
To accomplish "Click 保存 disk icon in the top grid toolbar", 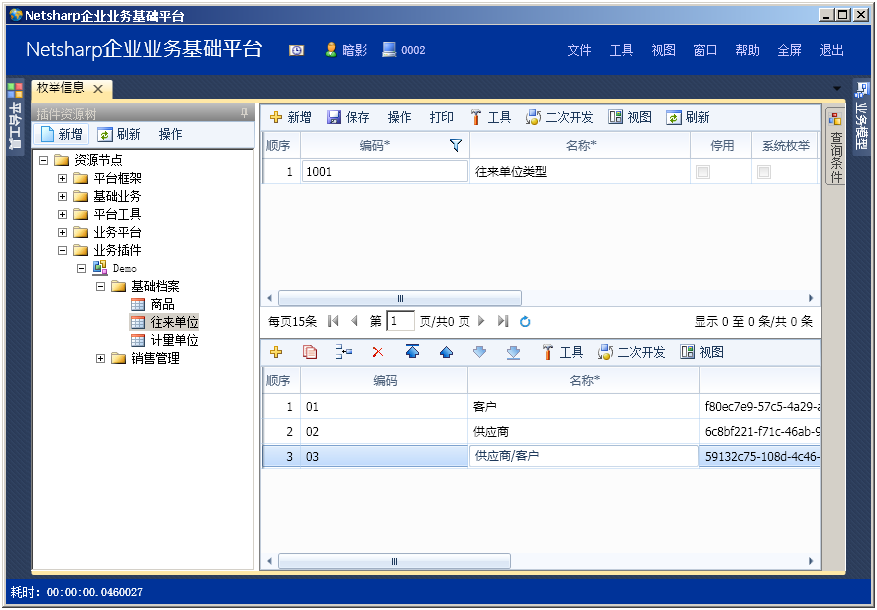I will click(x=348, y=117).
